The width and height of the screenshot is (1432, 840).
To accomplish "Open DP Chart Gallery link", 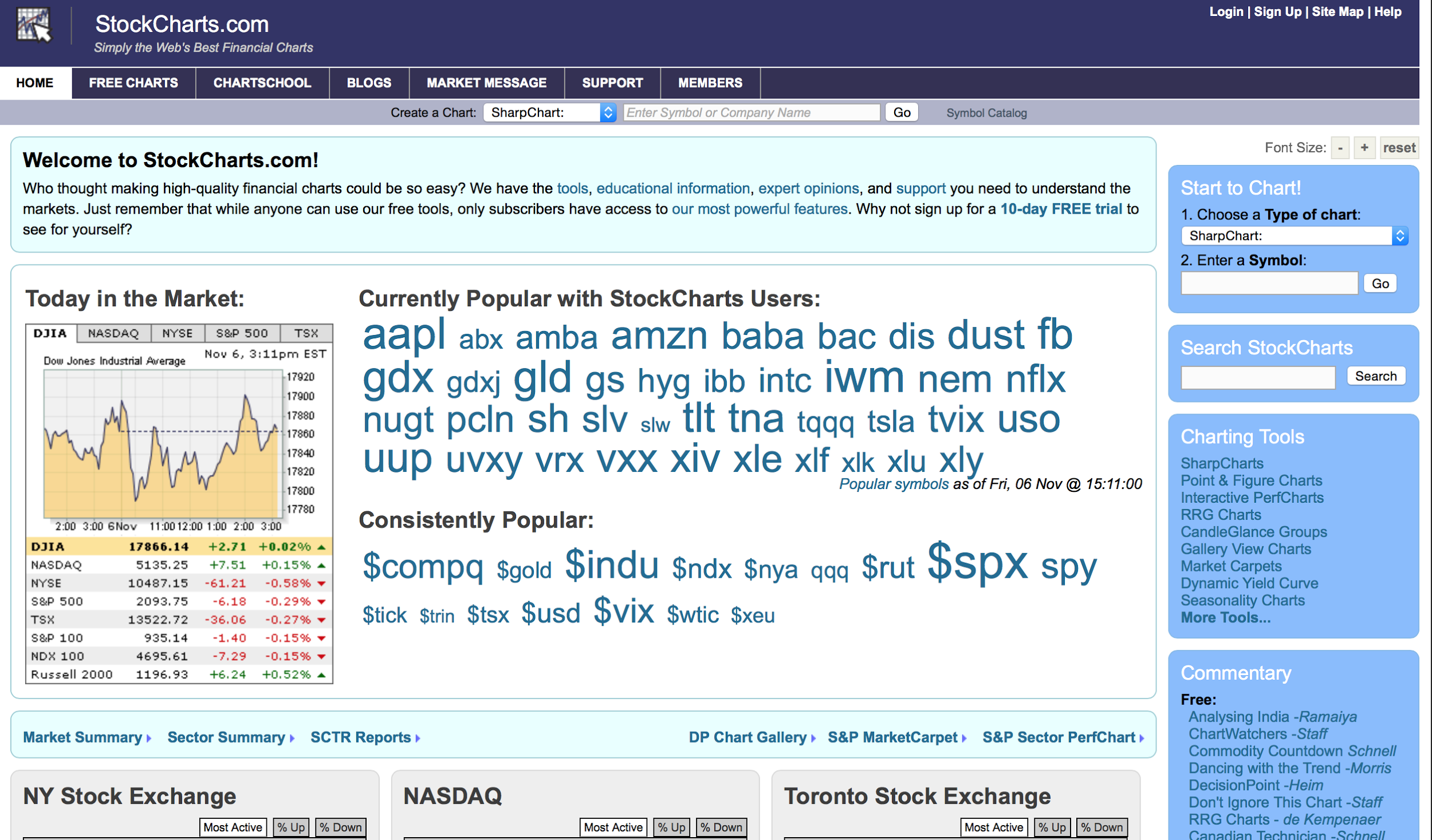I will pyautogui.click(x=752, y=738).
